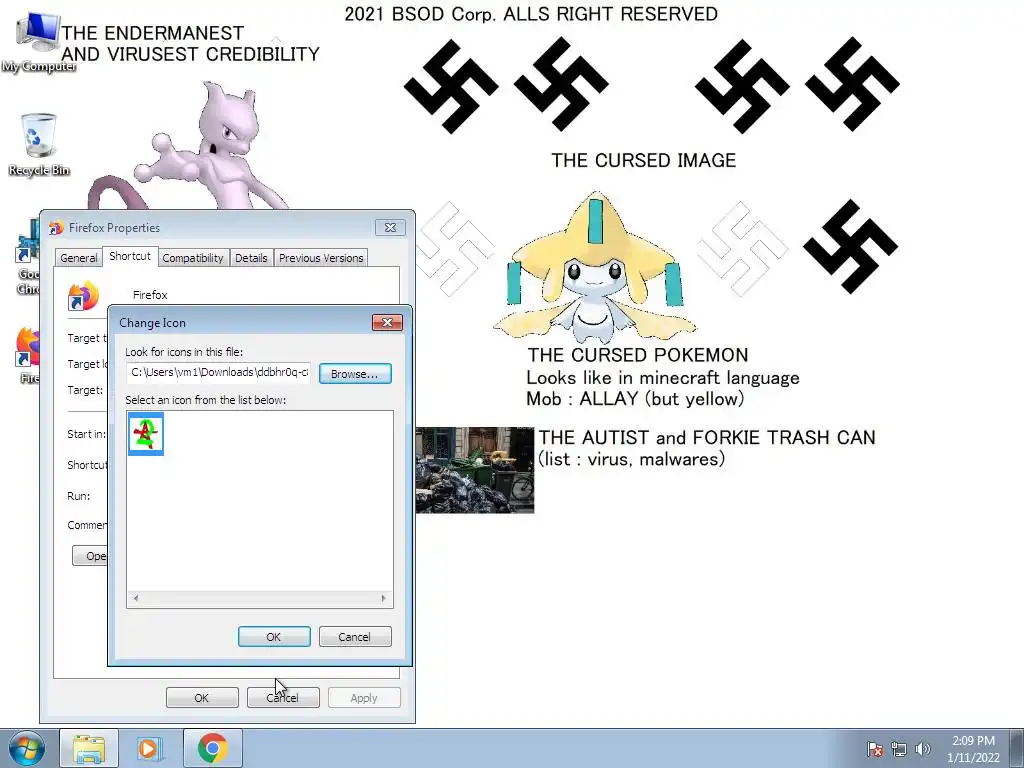This screenshot has height=768, width=1024.
Task: Click Cancel in the Firefox Properties window
Action: point(283,697)
